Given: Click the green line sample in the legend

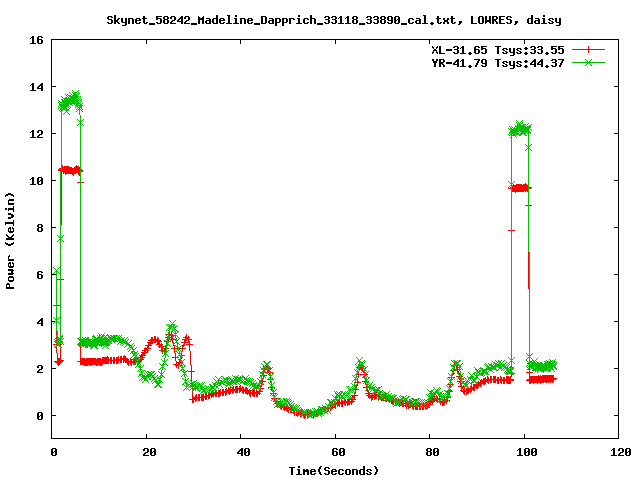Looking at the screenshot, I should 588,62.
